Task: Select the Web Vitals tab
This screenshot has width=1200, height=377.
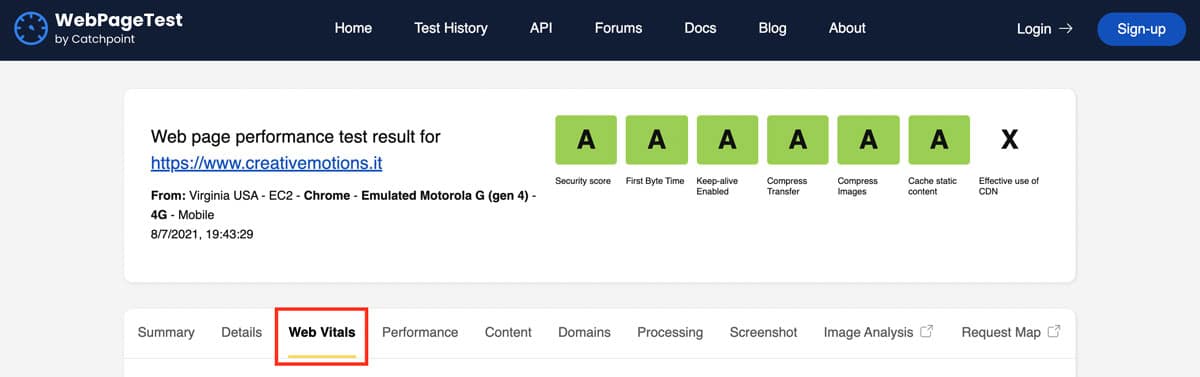Action: pos(322,332)
